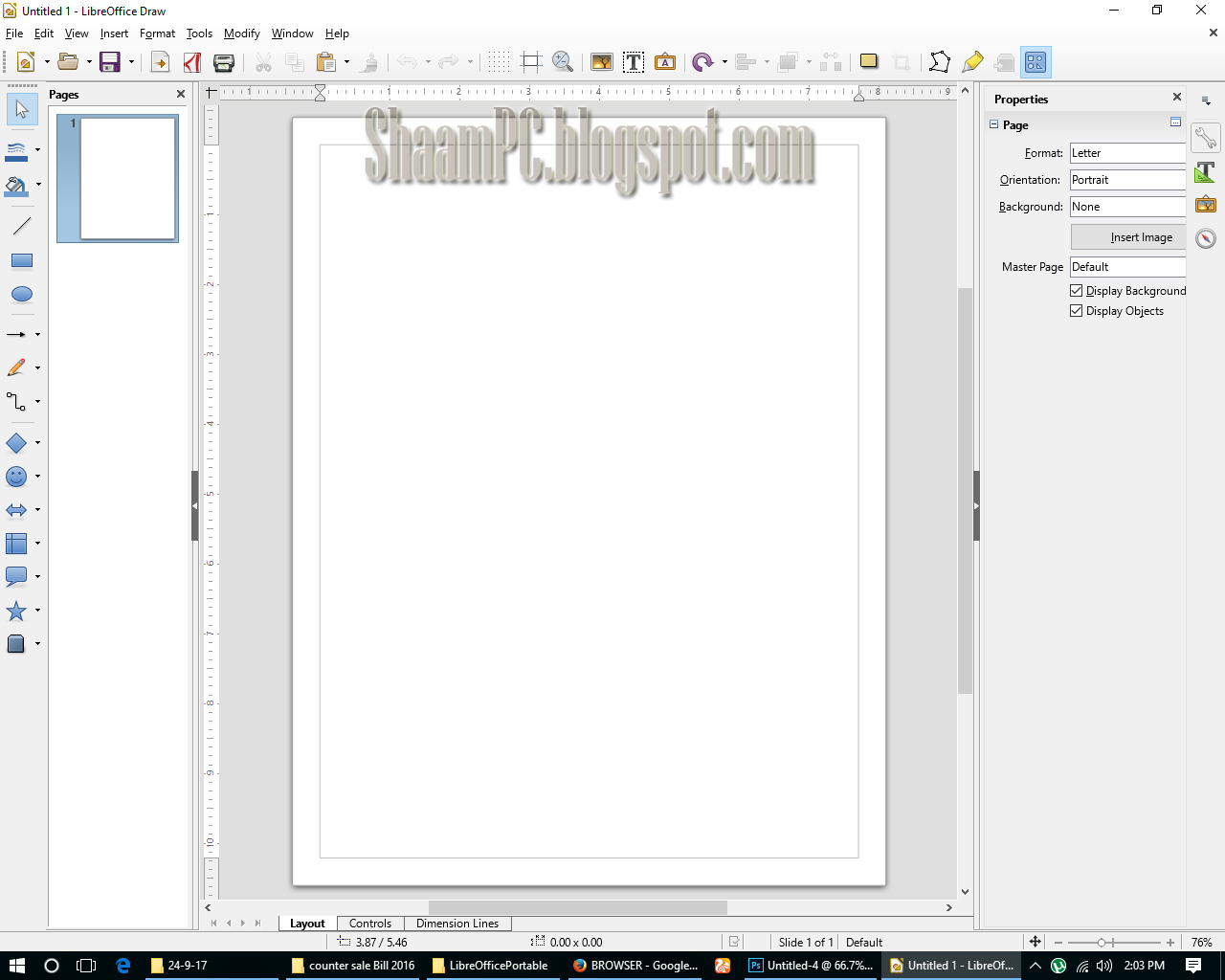Pick the Ellipse shape tool
This screenshot has height=980, width=1225.
pos(22,294)
